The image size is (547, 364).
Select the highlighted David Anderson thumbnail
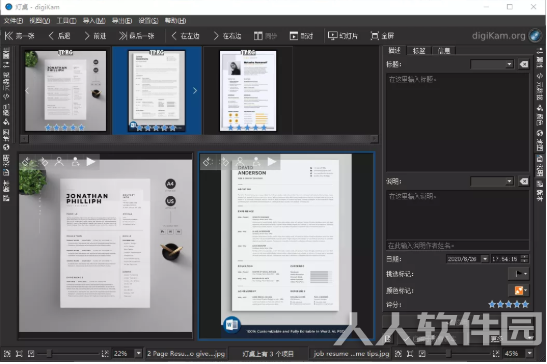point(157,91)
